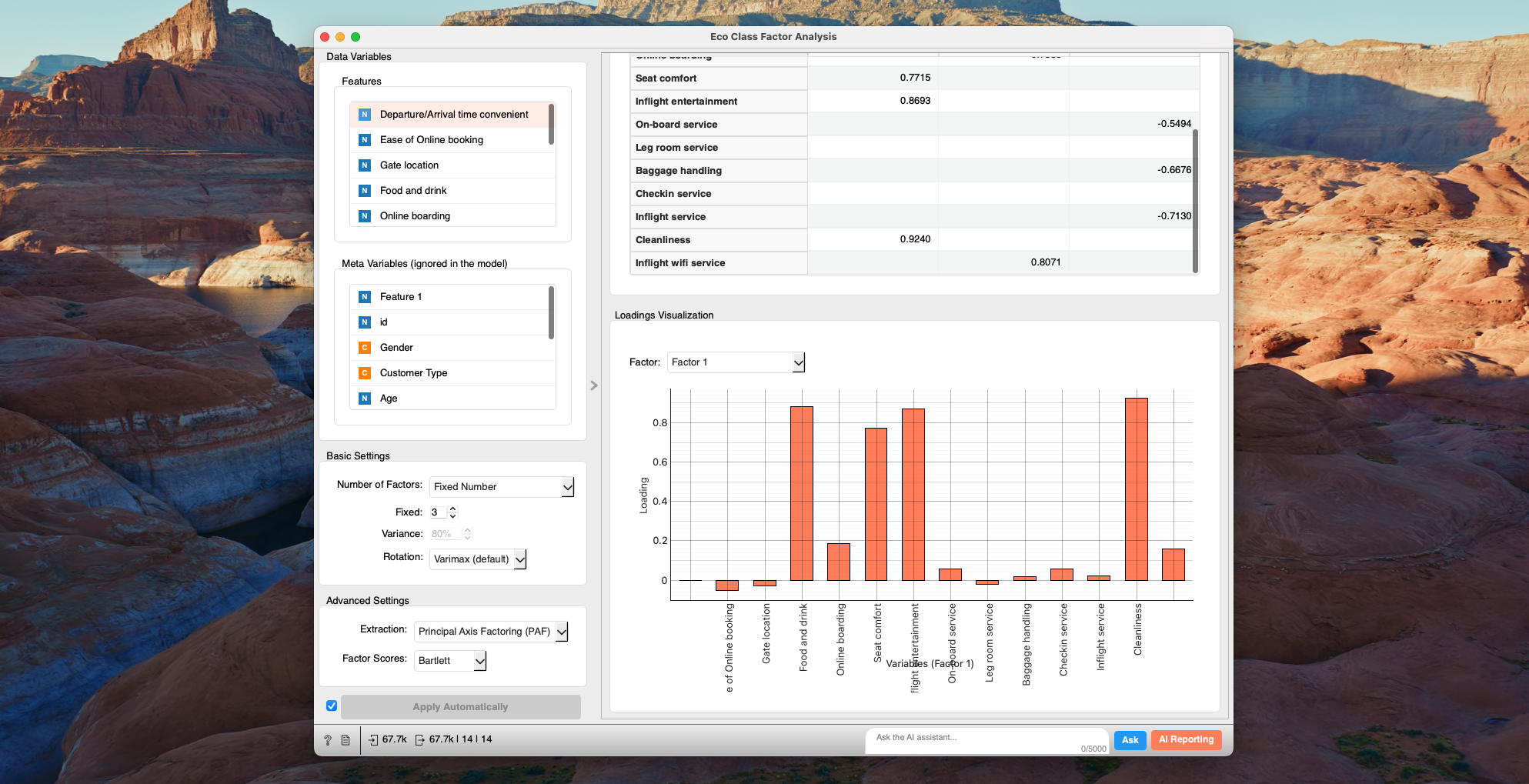
Task: Click the numeric icon beside Gate location
Action: pos(365,165)
